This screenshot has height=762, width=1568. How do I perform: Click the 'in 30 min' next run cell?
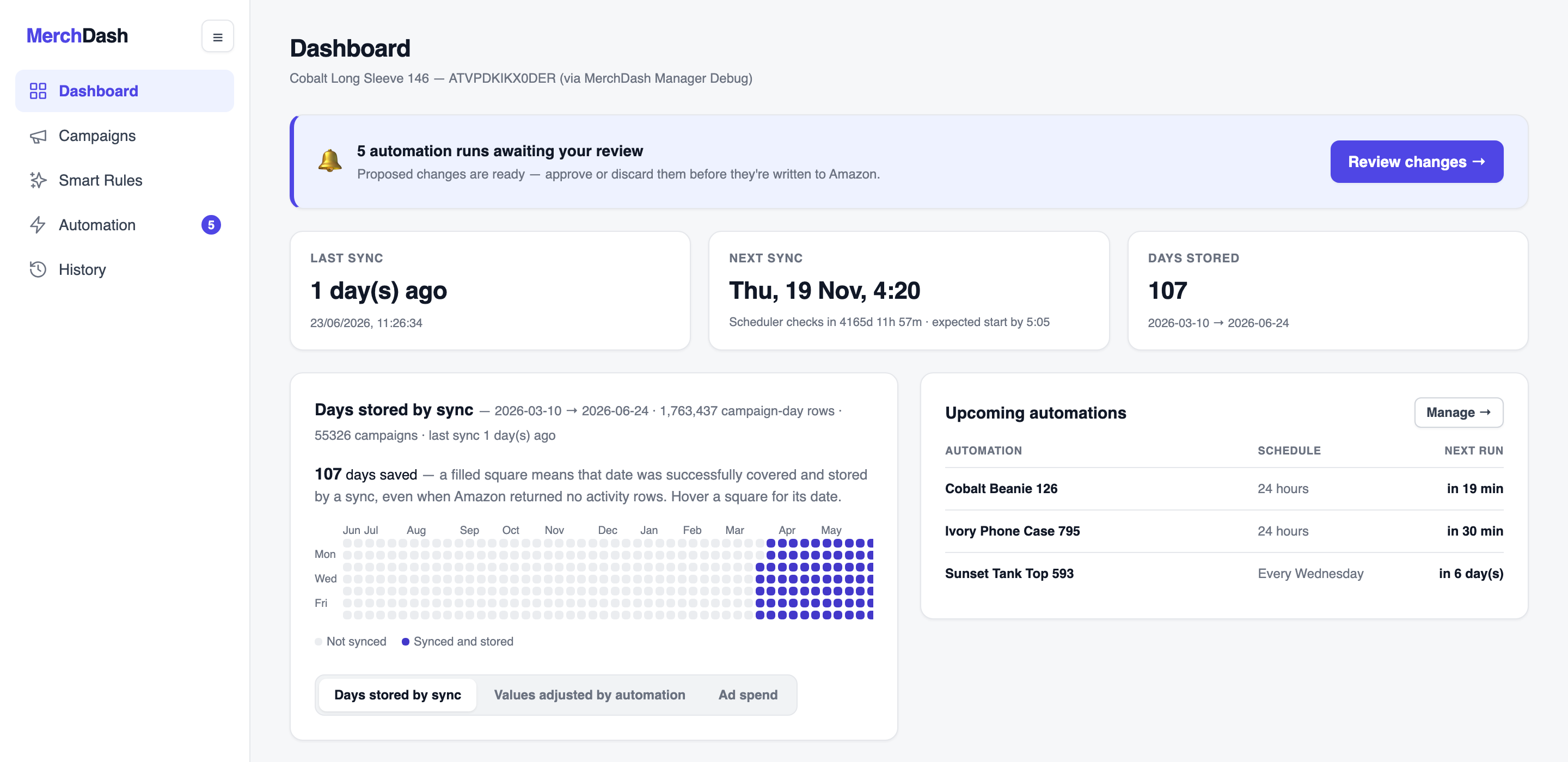tap(1474, 531)
